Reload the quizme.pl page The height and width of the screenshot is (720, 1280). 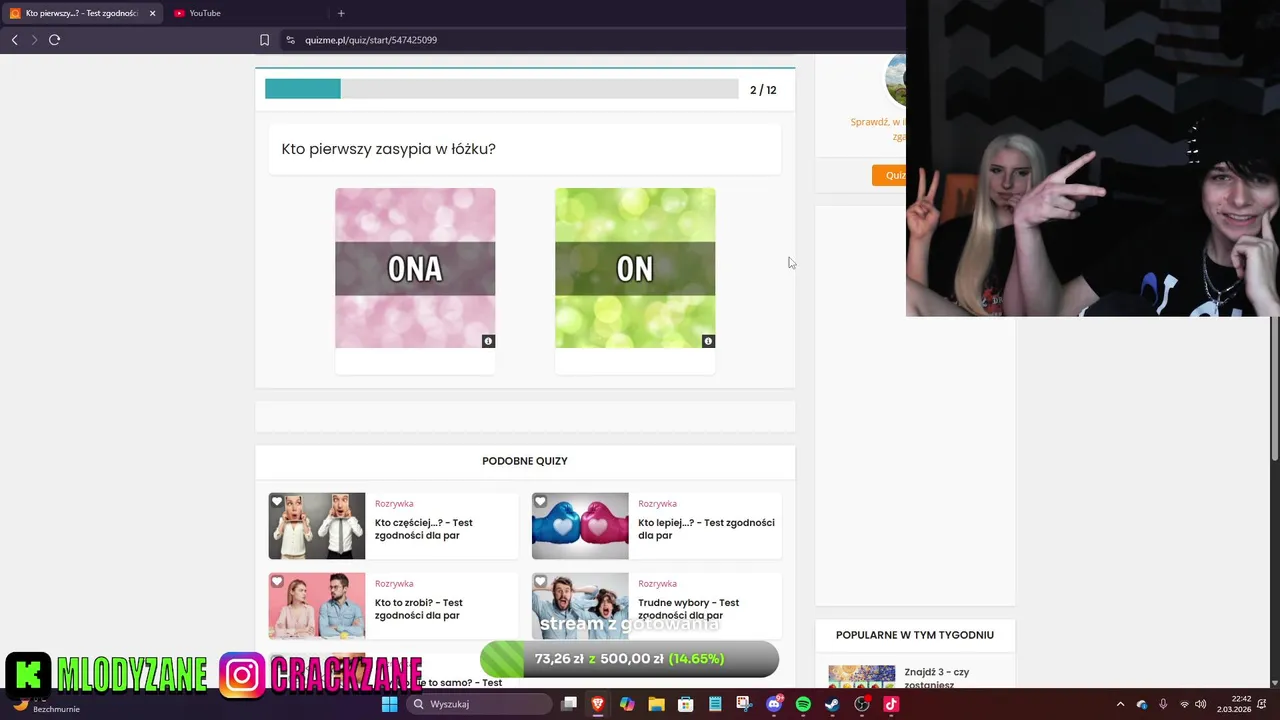(54, 40)
